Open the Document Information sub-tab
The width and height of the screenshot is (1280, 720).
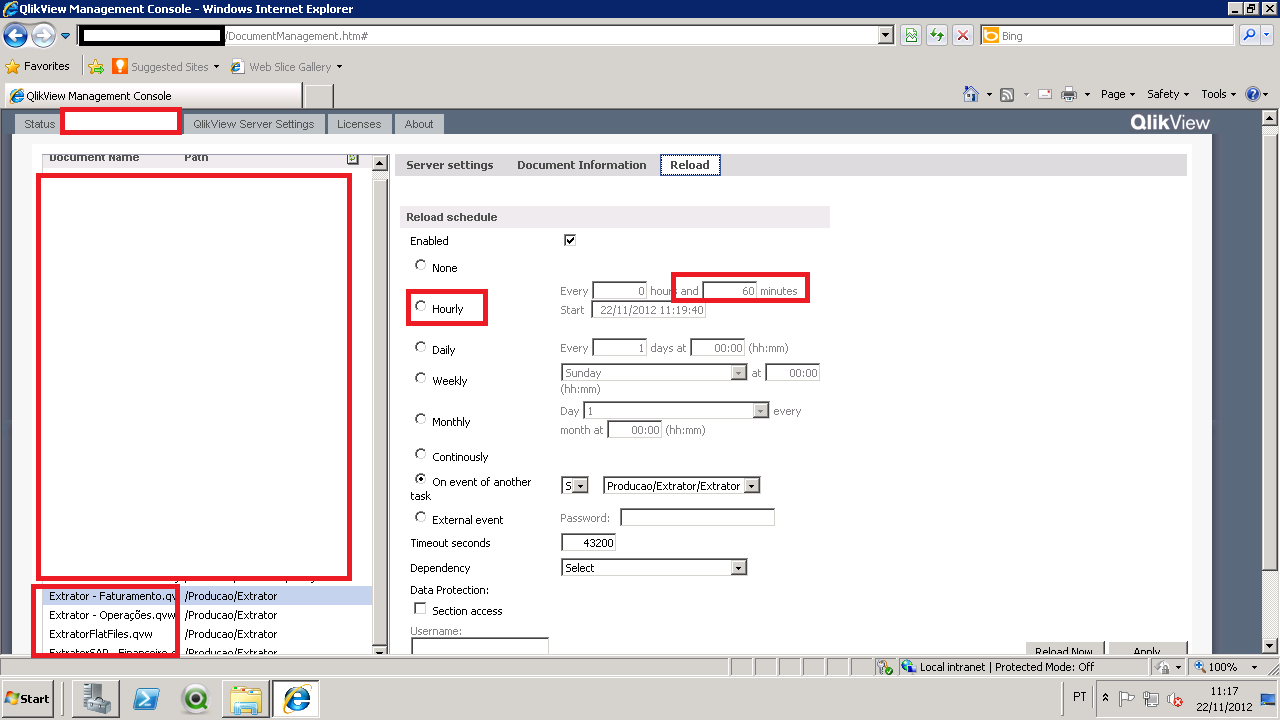click(582, 165)
